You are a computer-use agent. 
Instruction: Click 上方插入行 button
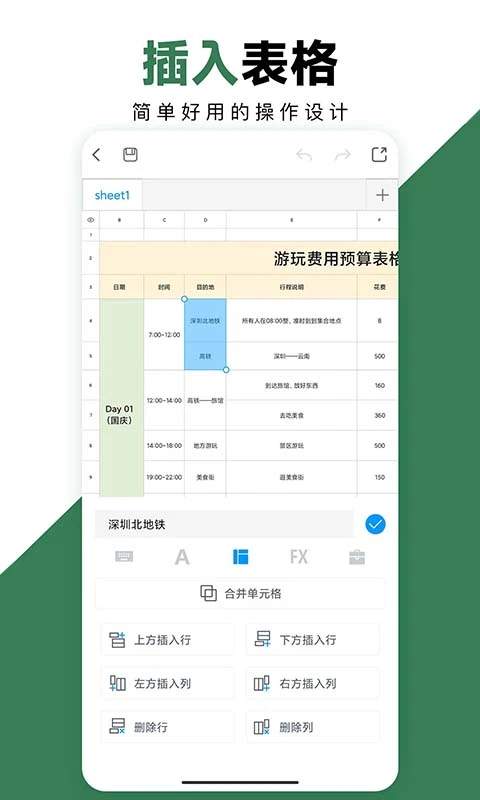point(167,639)
